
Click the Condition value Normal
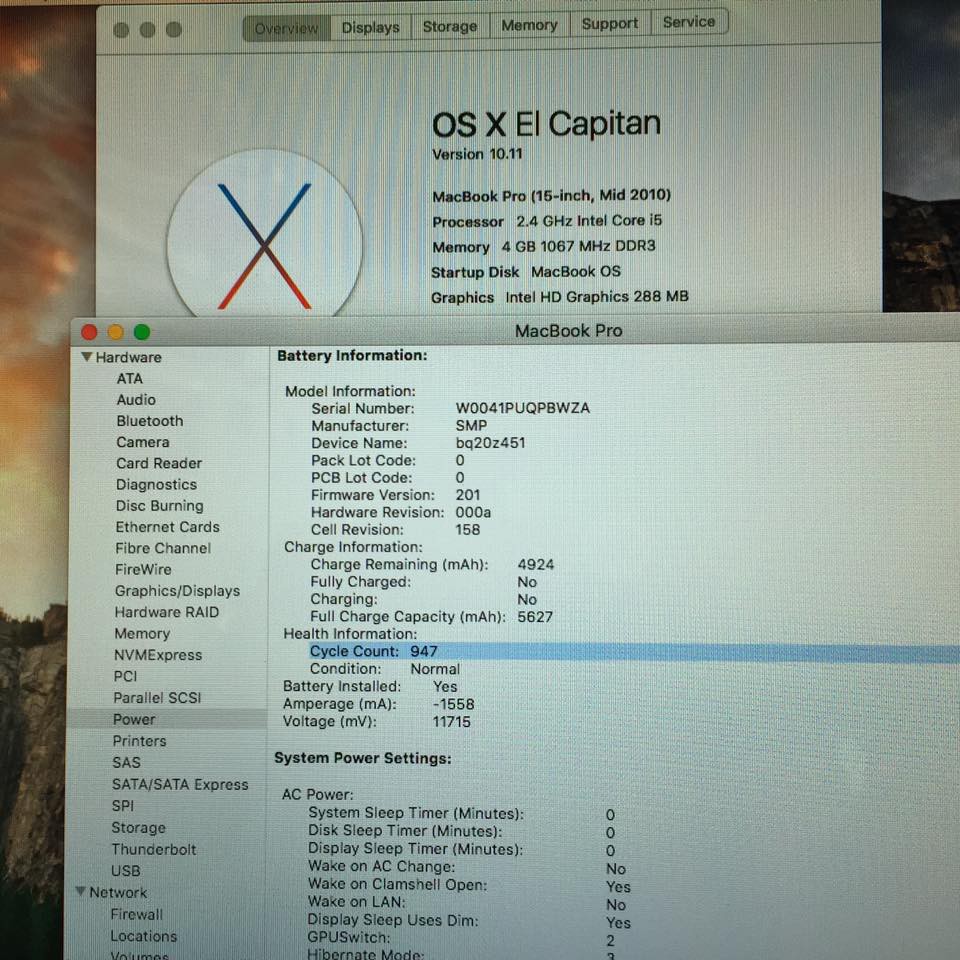coord(435,669)
